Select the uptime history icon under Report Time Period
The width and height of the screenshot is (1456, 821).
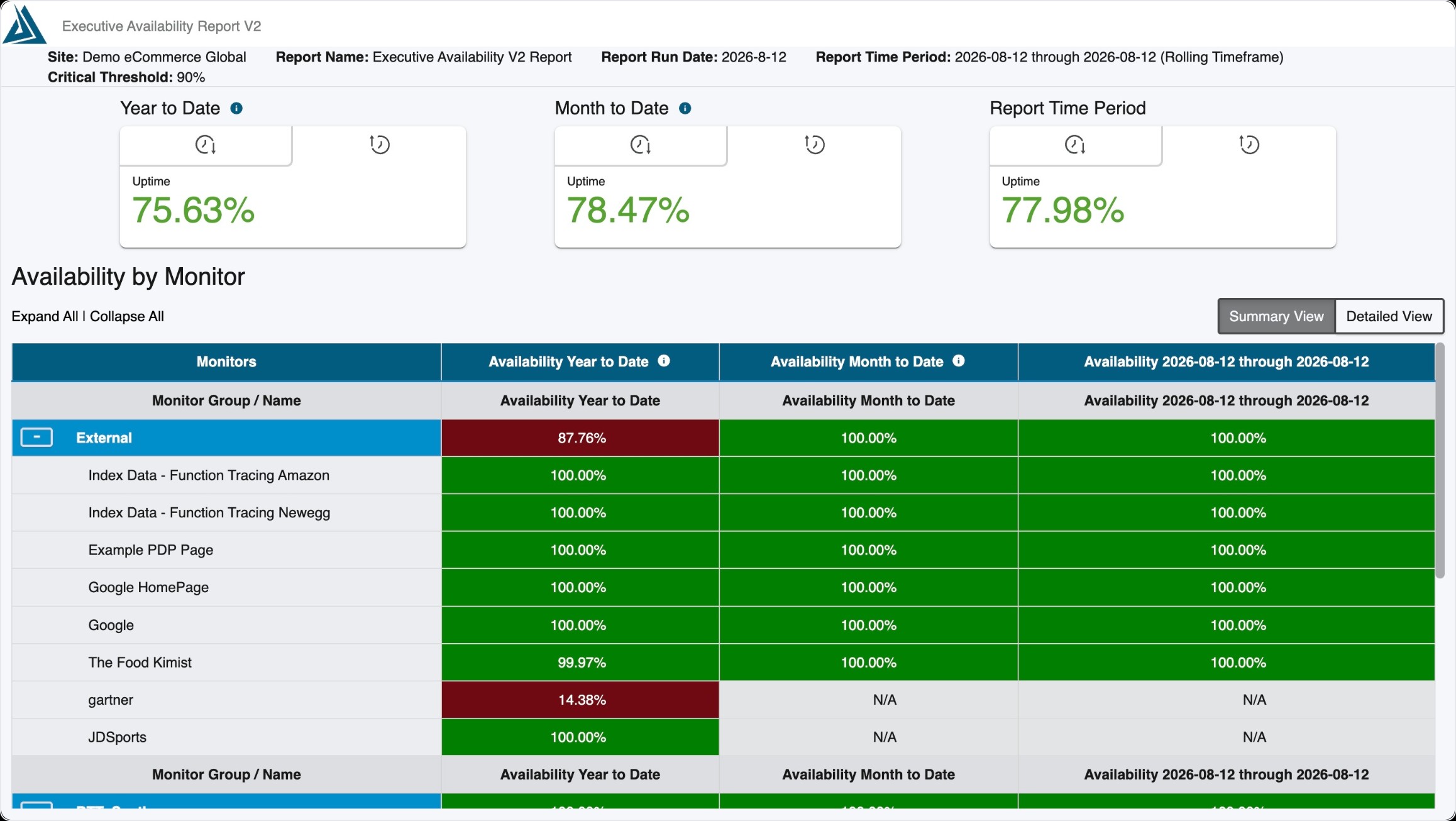pyautogui.click(x=1249, y=145)
